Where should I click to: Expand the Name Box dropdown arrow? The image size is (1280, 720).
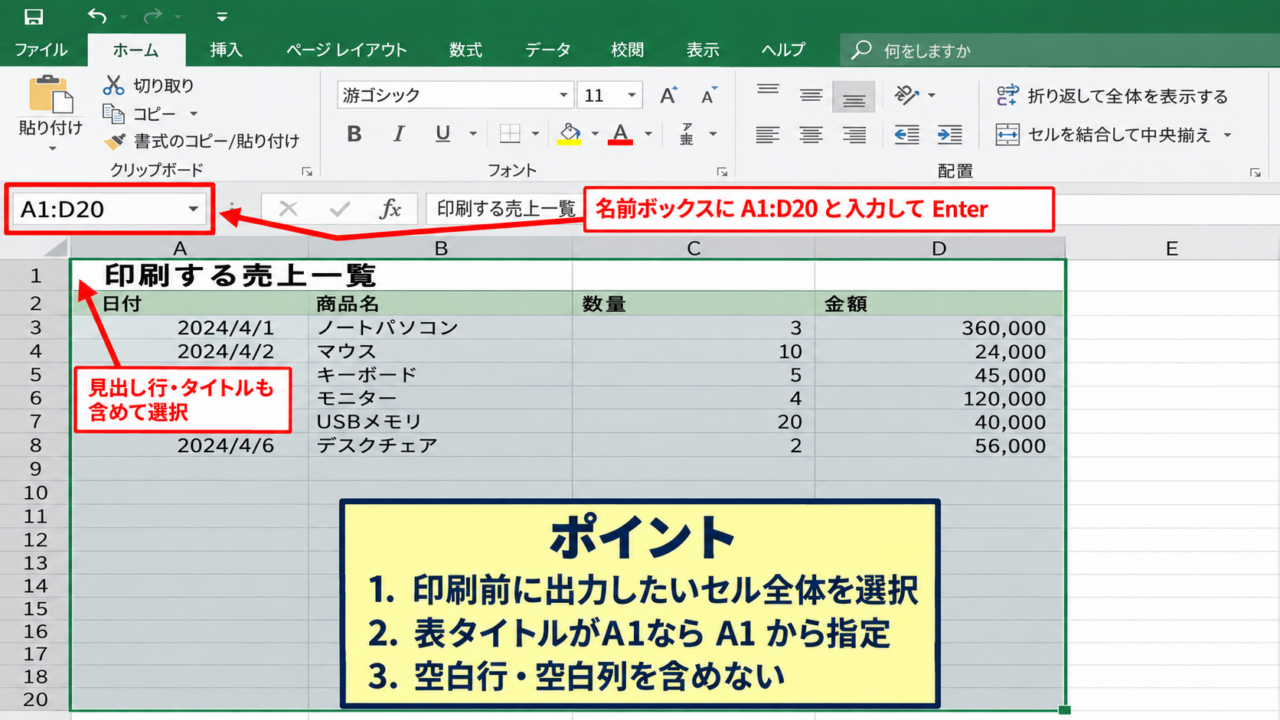coord(193,209)
